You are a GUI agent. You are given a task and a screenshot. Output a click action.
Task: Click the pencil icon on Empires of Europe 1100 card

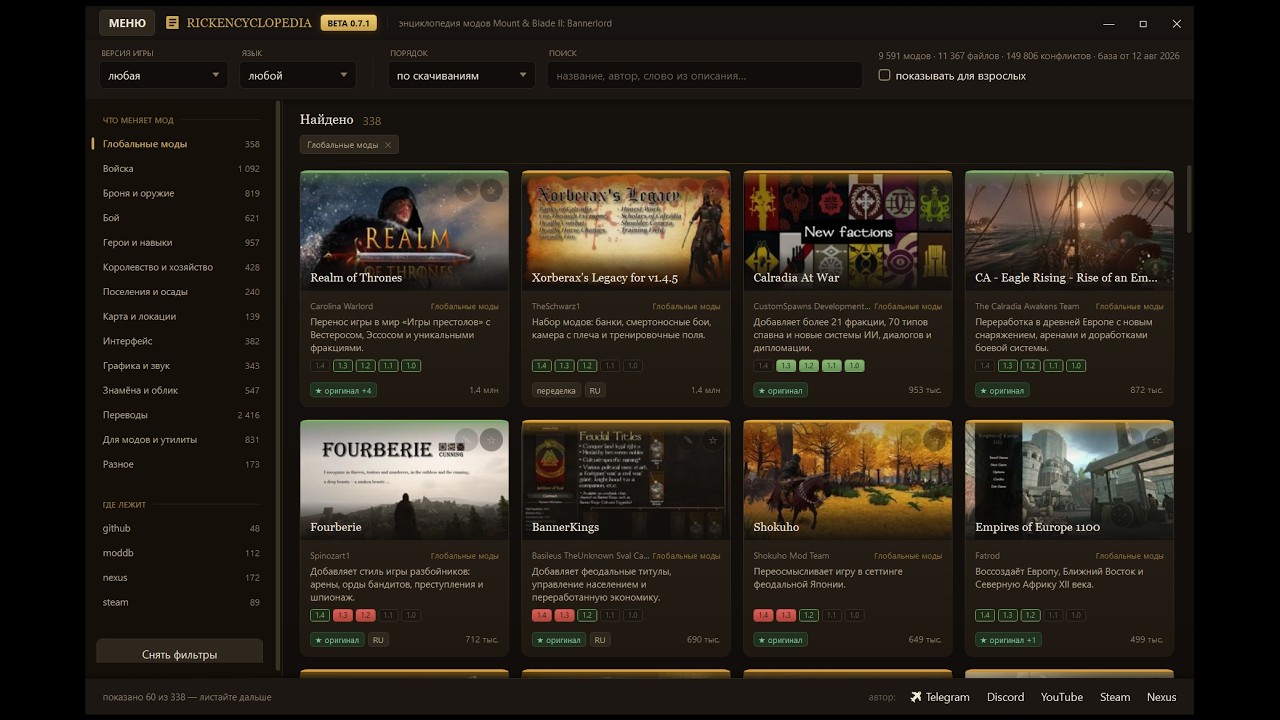(x=1131, y=439)
